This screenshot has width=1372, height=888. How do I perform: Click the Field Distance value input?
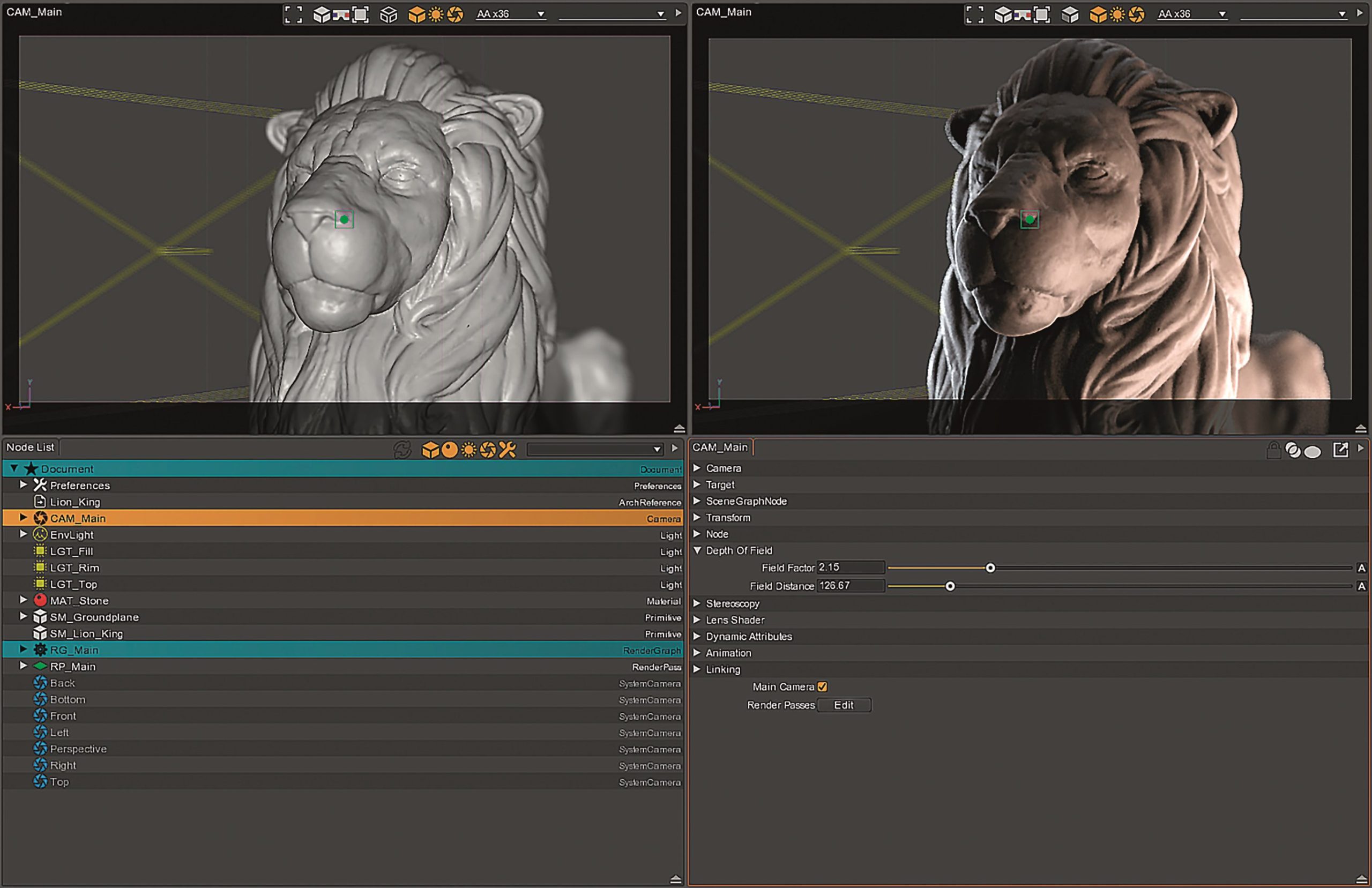tap(849, 586)
